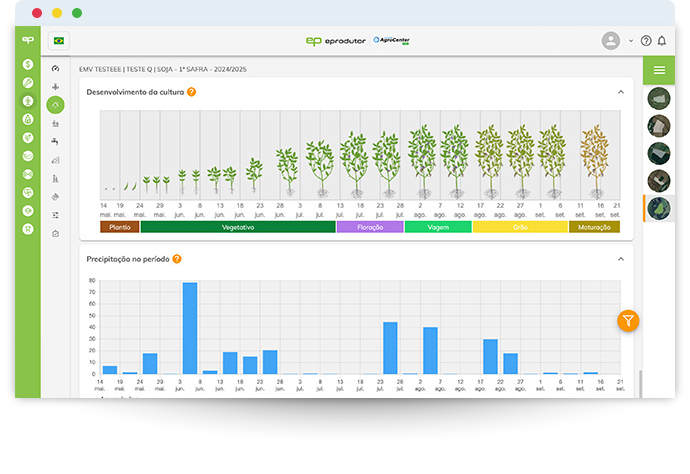Click the help question mark in header
This screenshot has width=690, height=474.
click(646, 41)
